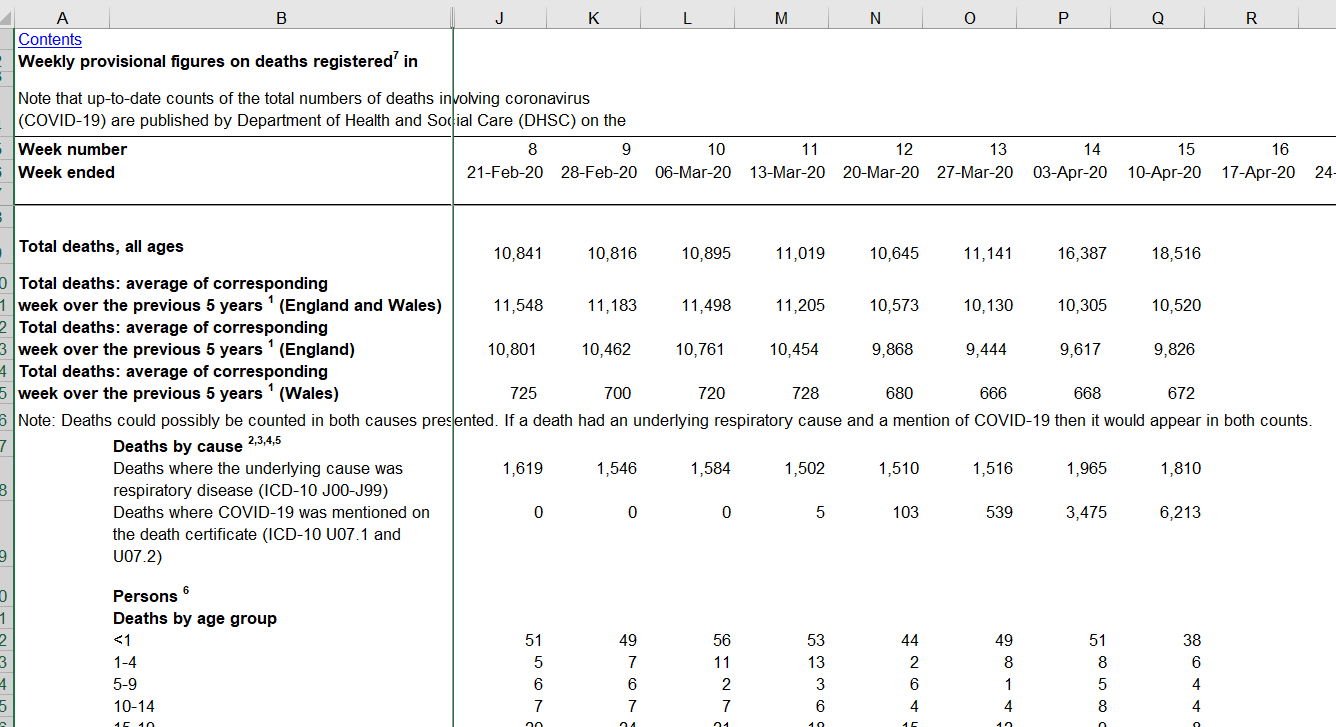Select column P header
Screen dimensions: 1336x727
tap(1063, 18)
